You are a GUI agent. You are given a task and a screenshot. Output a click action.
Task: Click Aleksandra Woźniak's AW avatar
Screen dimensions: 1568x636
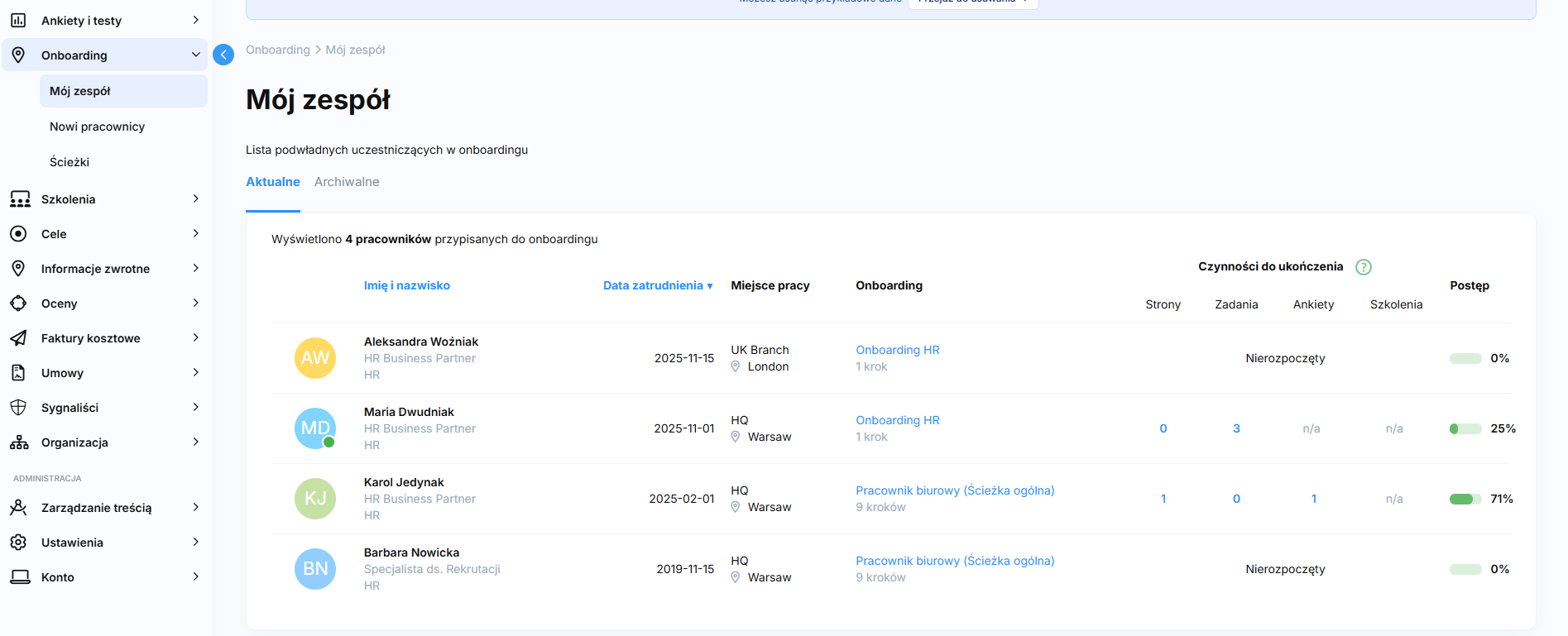(x=315, y=358)
